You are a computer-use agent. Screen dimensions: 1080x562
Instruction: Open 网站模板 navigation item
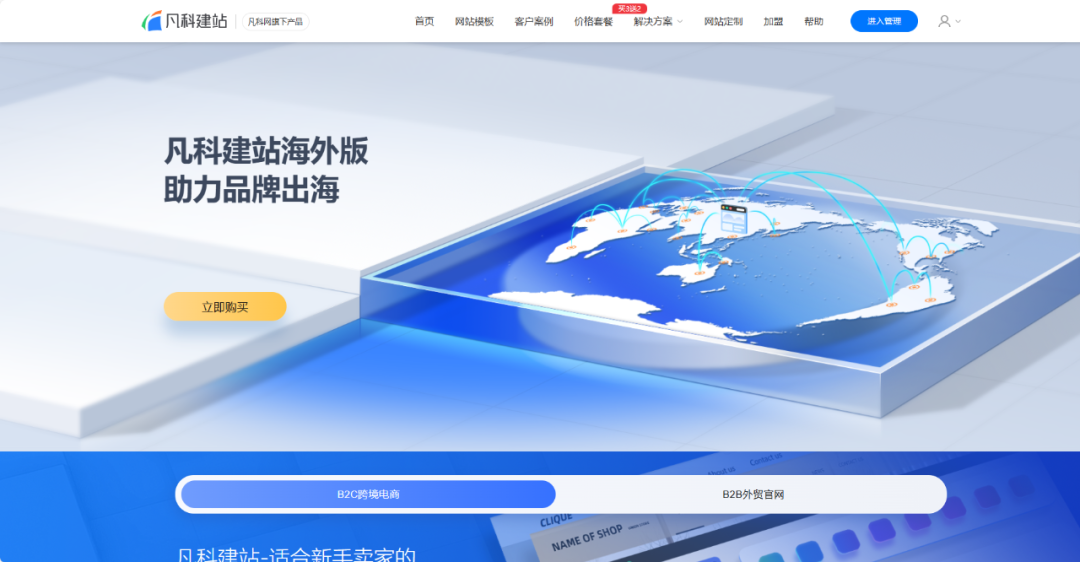474,21
